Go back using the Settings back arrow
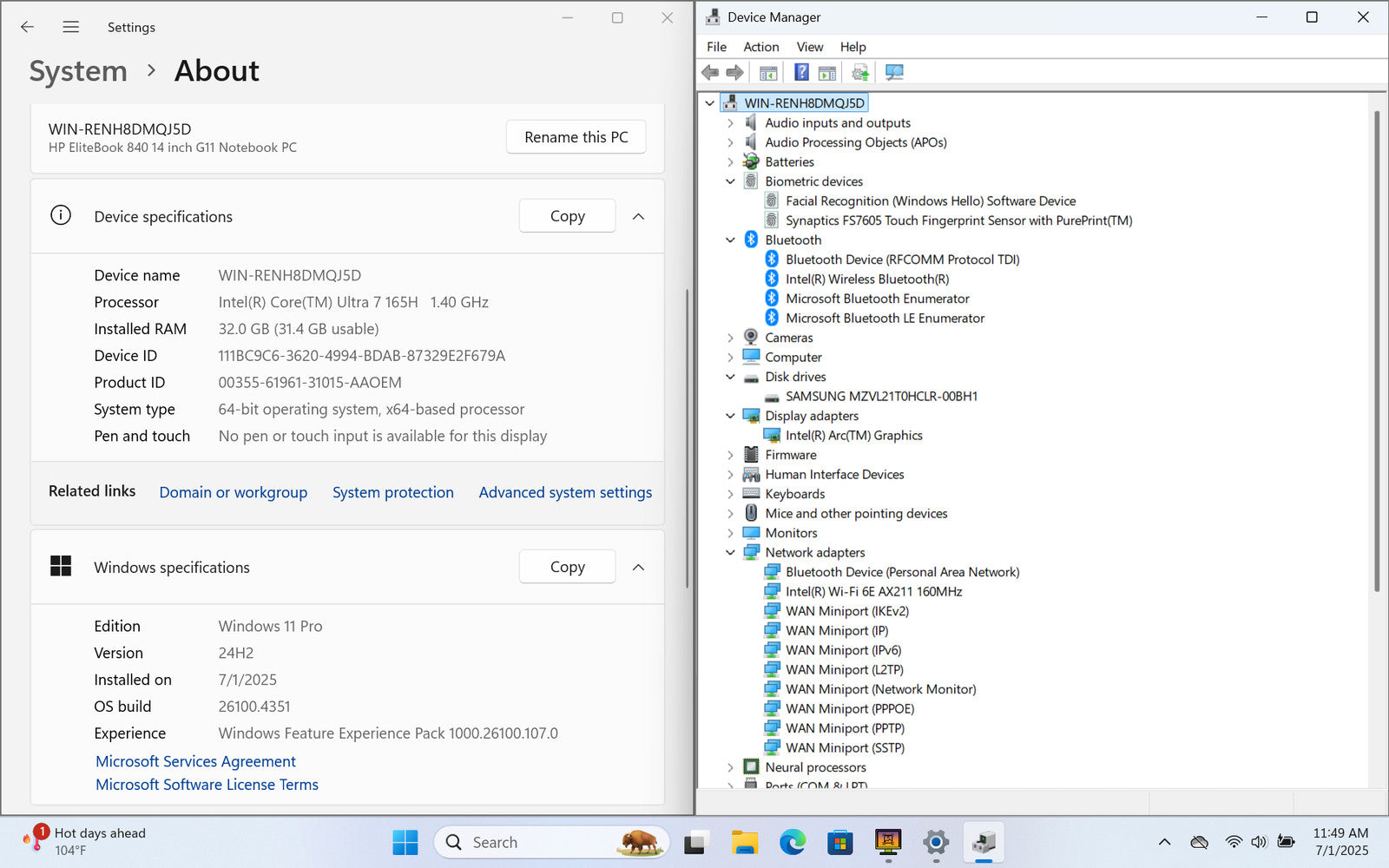1389x868 pixels. pyautogui.click(x=28, y=27)
